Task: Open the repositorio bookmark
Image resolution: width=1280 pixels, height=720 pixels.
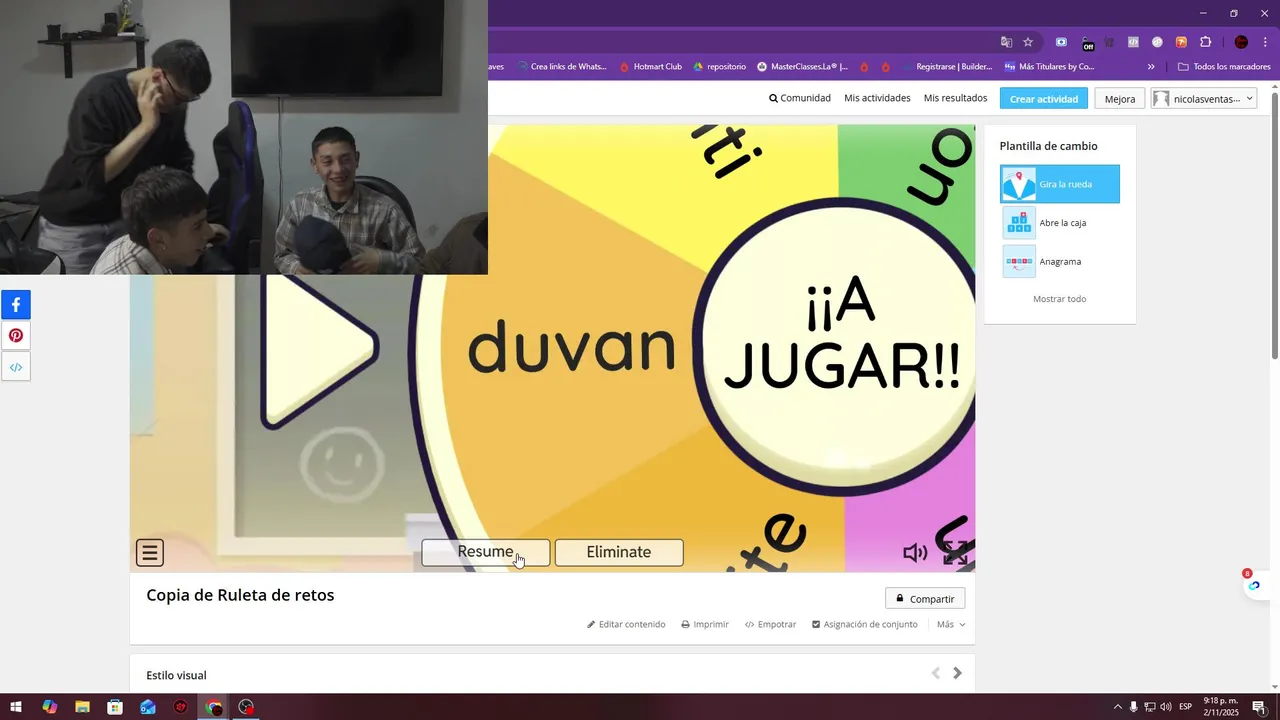Action: pyautogui.click(x=719, y=67)
